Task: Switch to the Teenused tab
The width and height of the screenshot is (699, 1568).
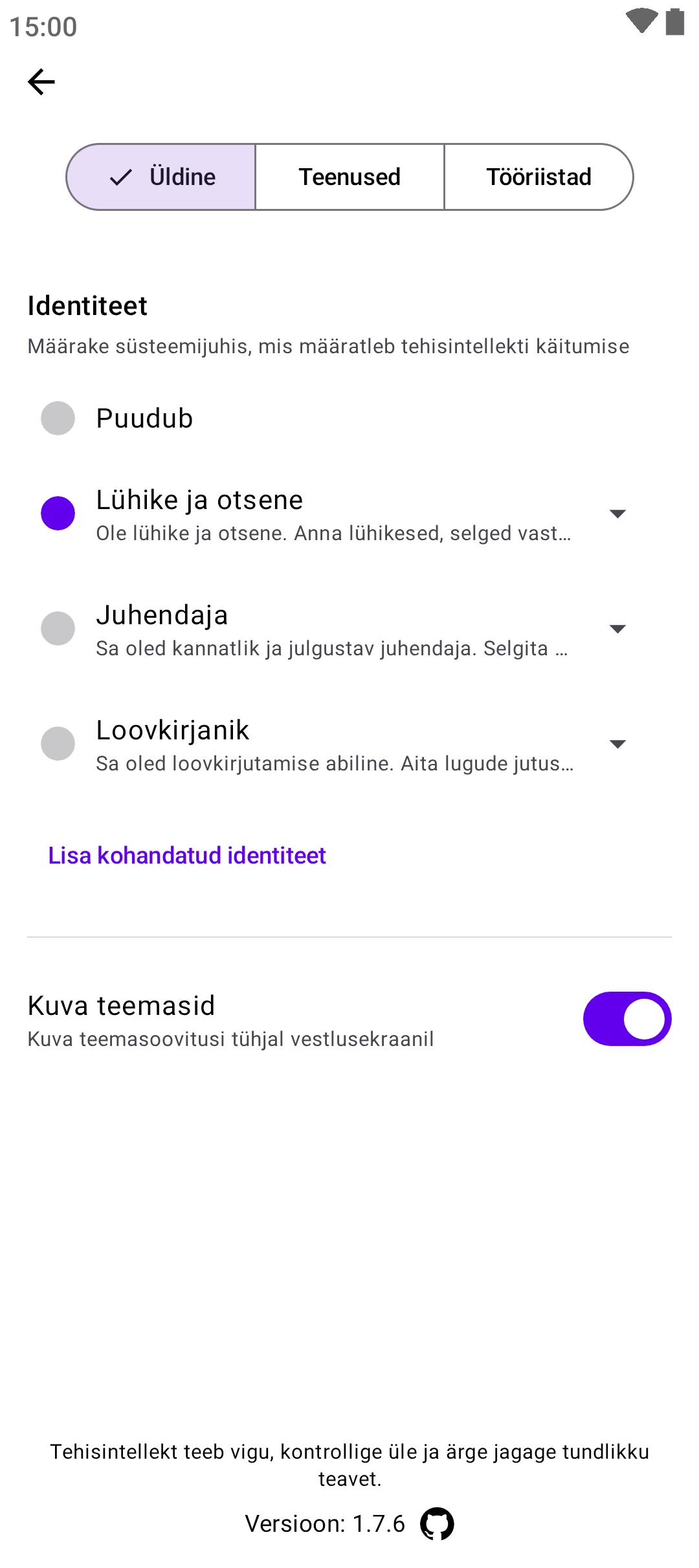Action: click(x=349, y=177)
